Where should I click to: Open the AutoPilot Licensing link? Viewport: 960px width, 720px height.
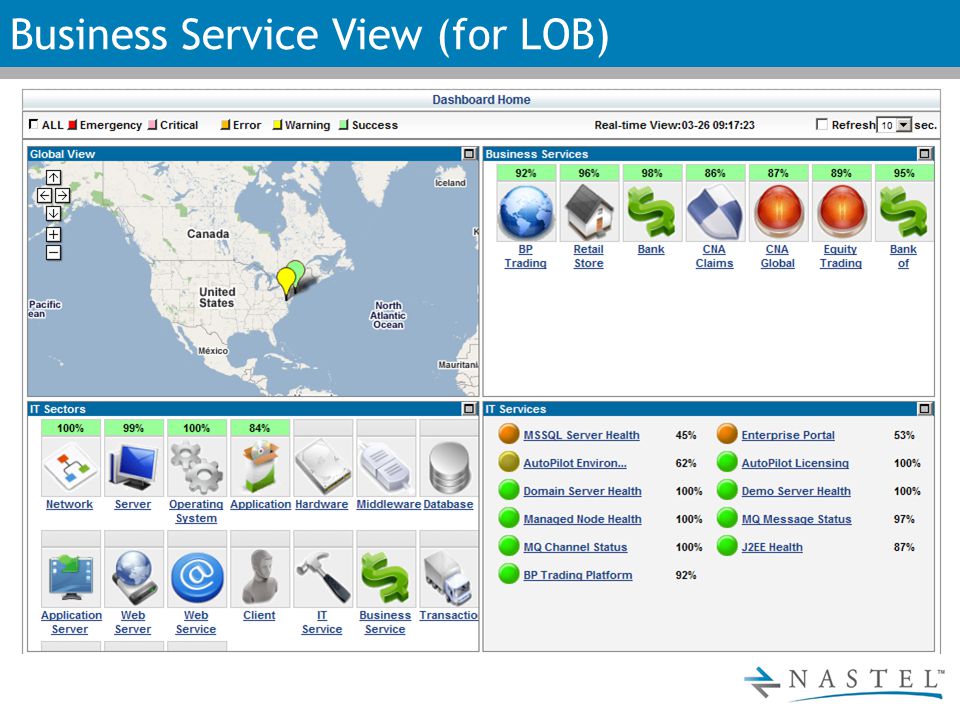[x=795, y=463]
